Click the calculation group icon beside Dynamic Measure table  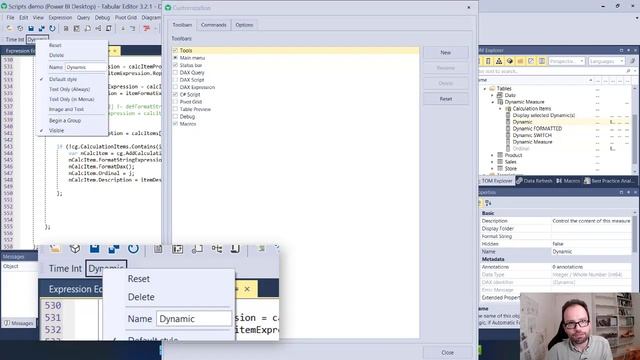500,102
